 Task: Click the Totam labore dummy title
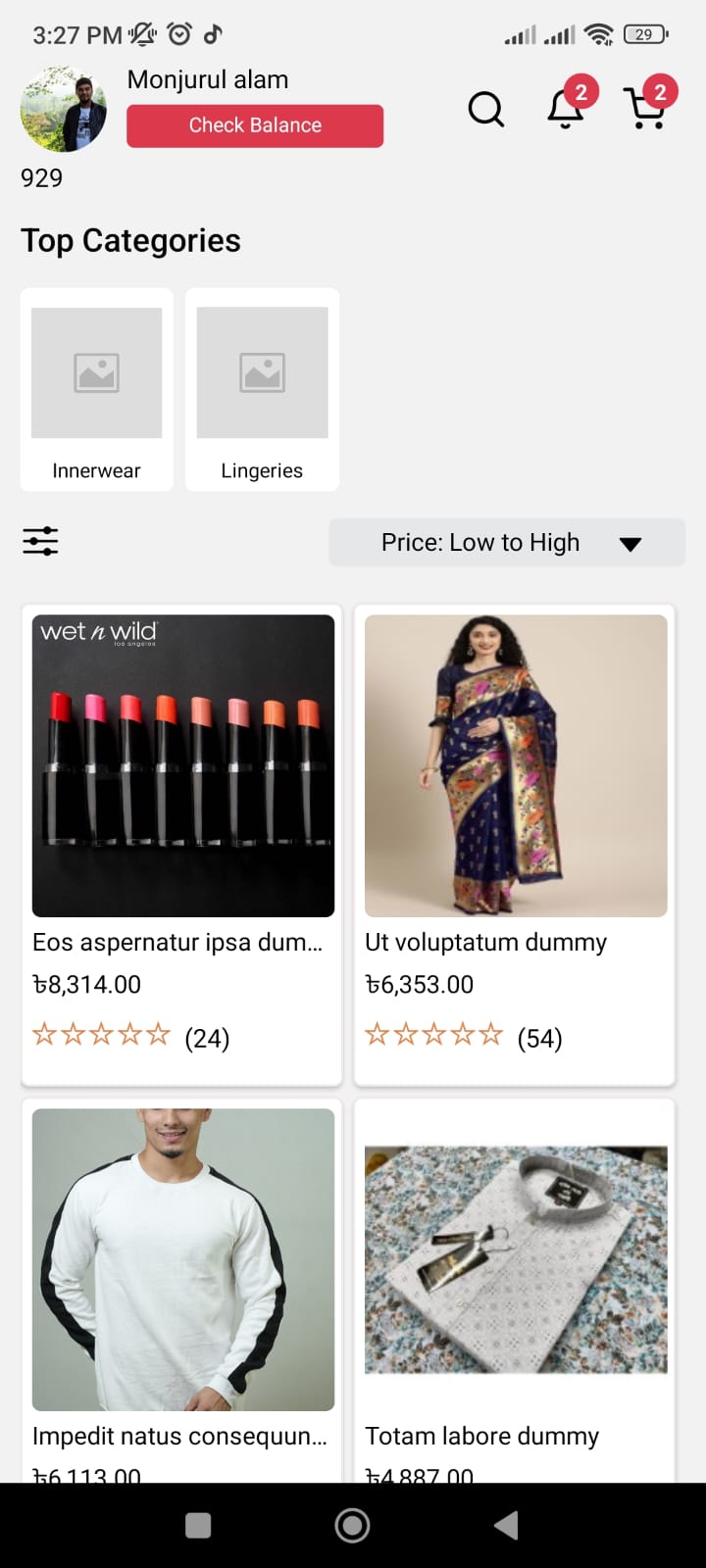(481, 1436)
